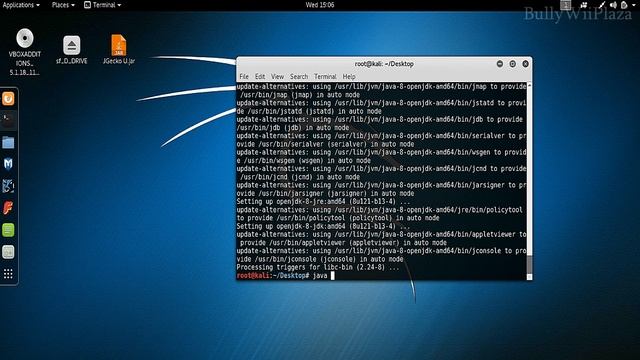This screenshot has width=640, height=360.
Task: Open the green notes icon in the dock
Action: [8, 230]
